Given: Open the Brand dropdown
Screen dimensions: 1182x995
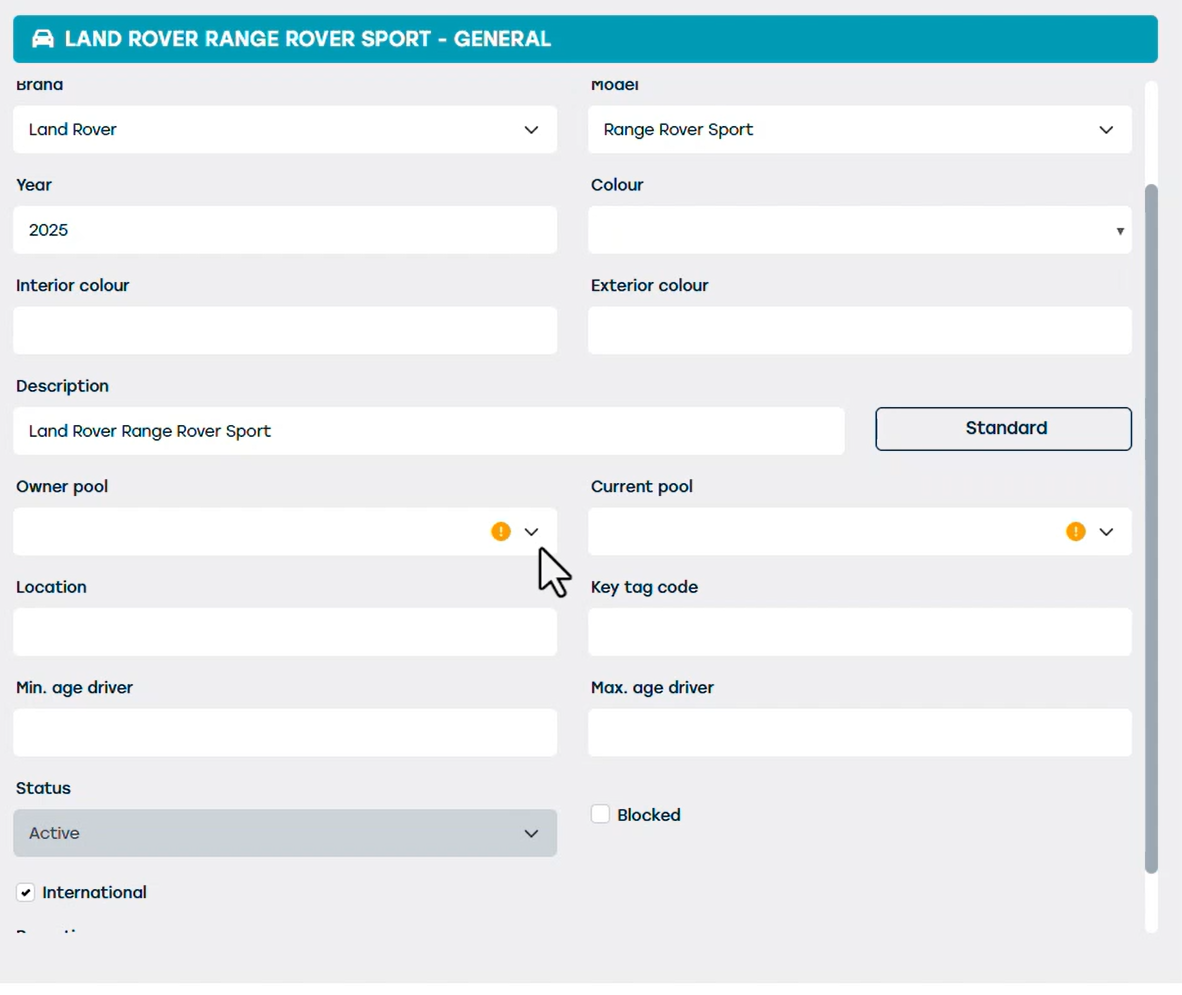Looking at the screenshot, I should coord(285,130).
